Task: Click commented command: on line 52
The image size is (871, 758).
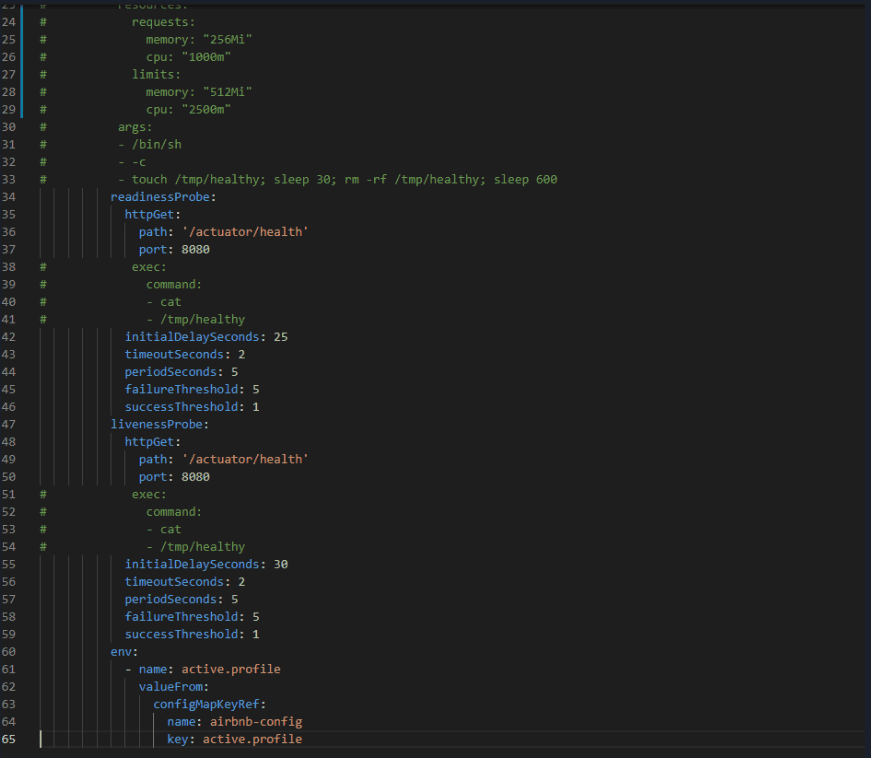Action: point(174,511)
